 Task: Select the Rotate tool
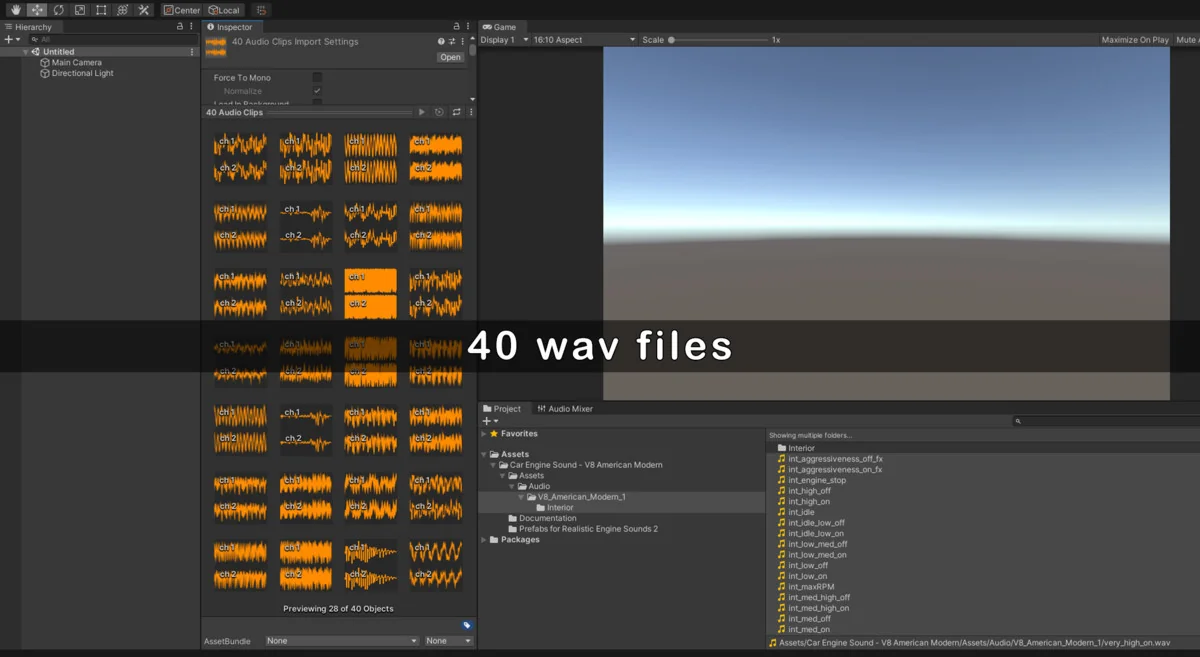click(58, 10)
